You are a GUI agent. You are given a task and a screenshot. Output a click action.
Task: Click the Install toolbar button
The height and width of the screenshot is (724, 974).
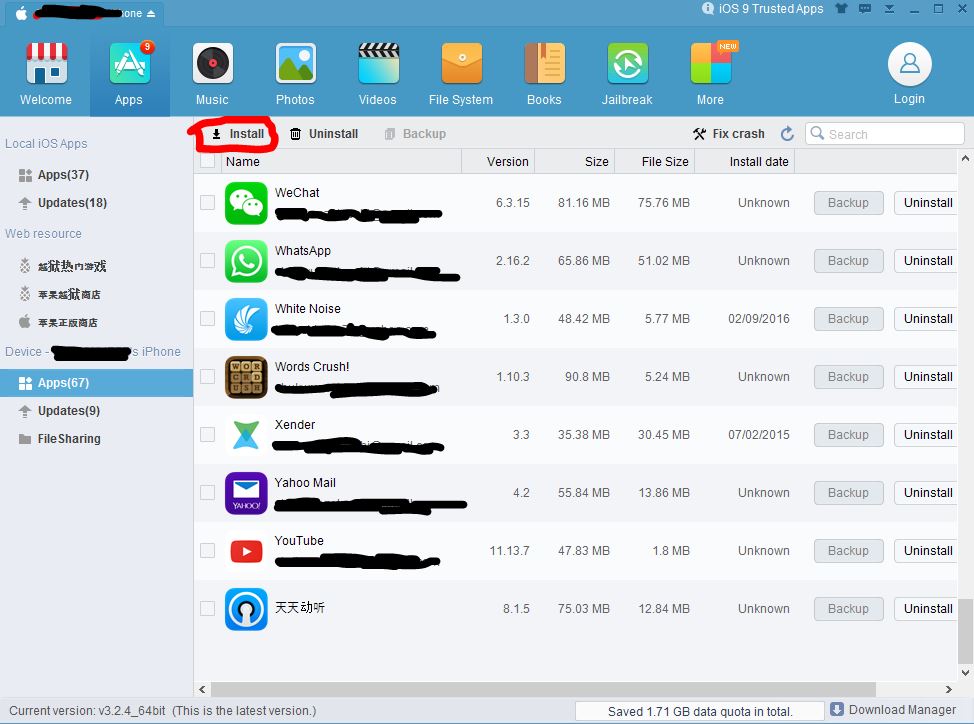point(238,133)
